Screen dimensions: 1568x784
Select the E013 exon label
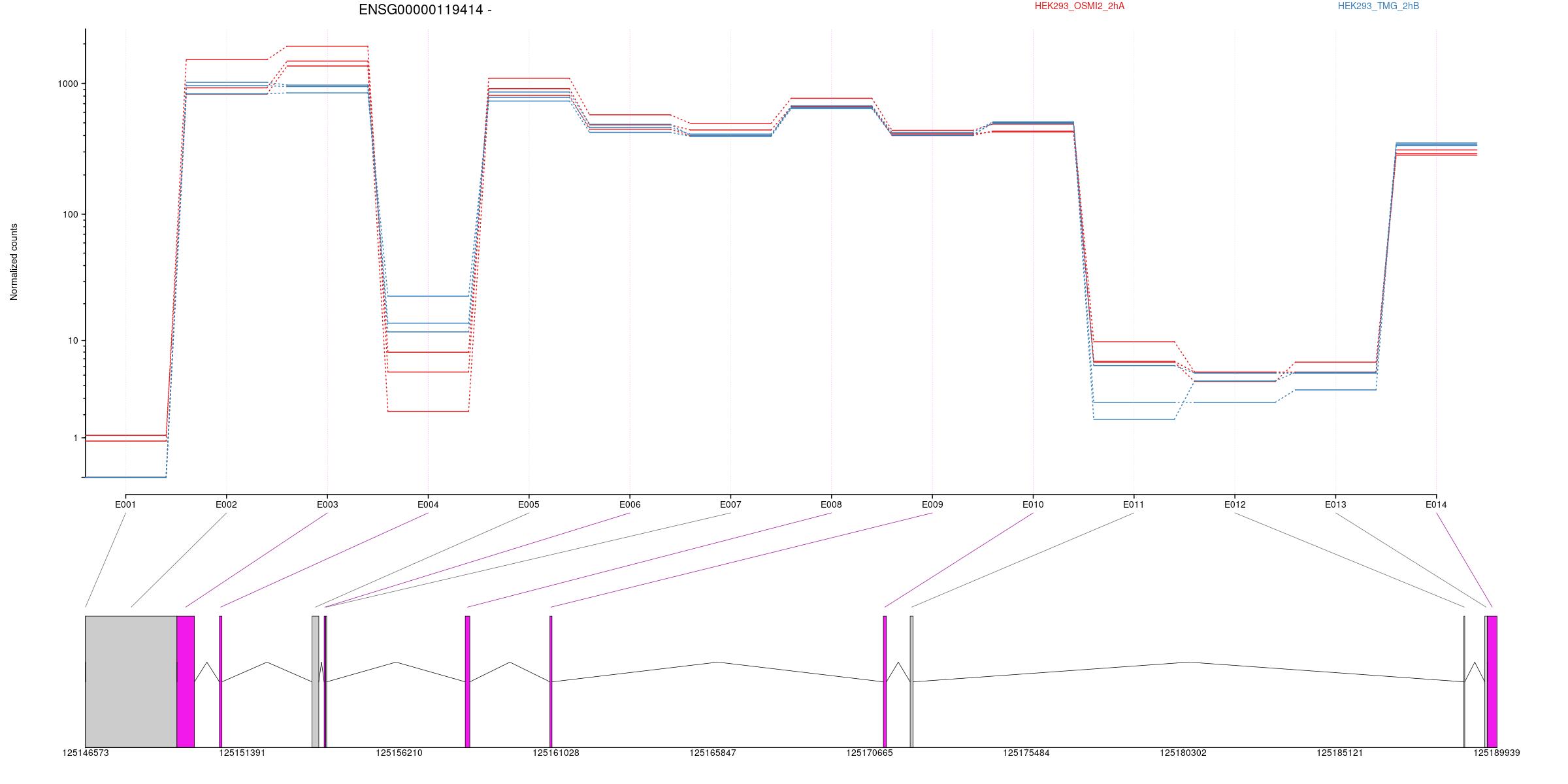(x=1335, y=504)
